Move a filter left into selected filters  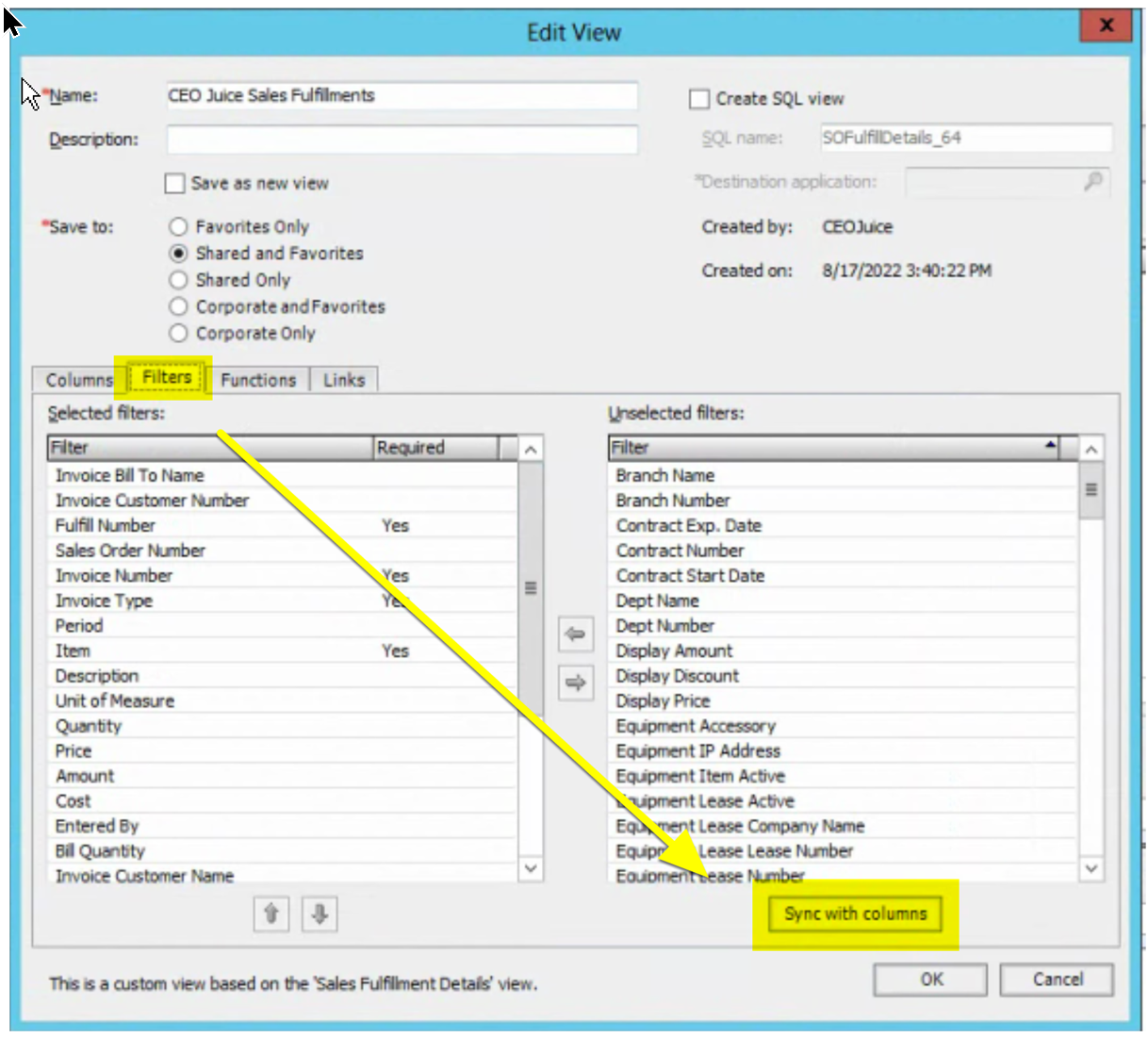tap(575, 635)
